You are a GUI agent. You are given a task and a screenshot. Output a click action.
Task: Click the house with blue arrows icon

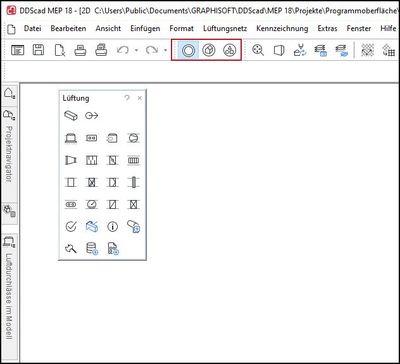(300, 50)
